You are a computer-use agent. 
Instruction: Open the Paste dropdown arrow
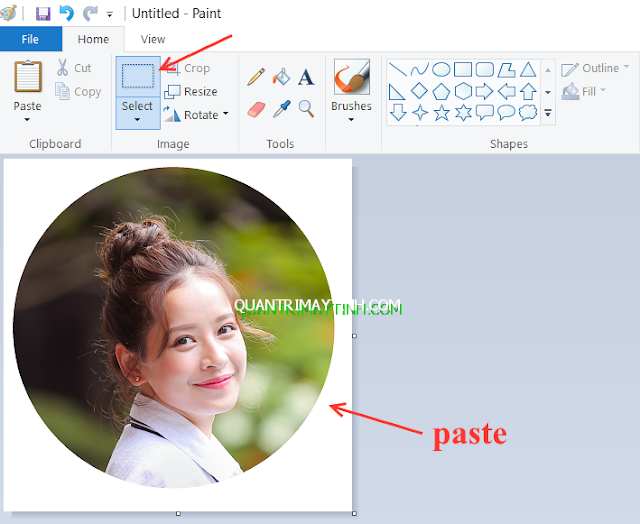tap(27, 120)
